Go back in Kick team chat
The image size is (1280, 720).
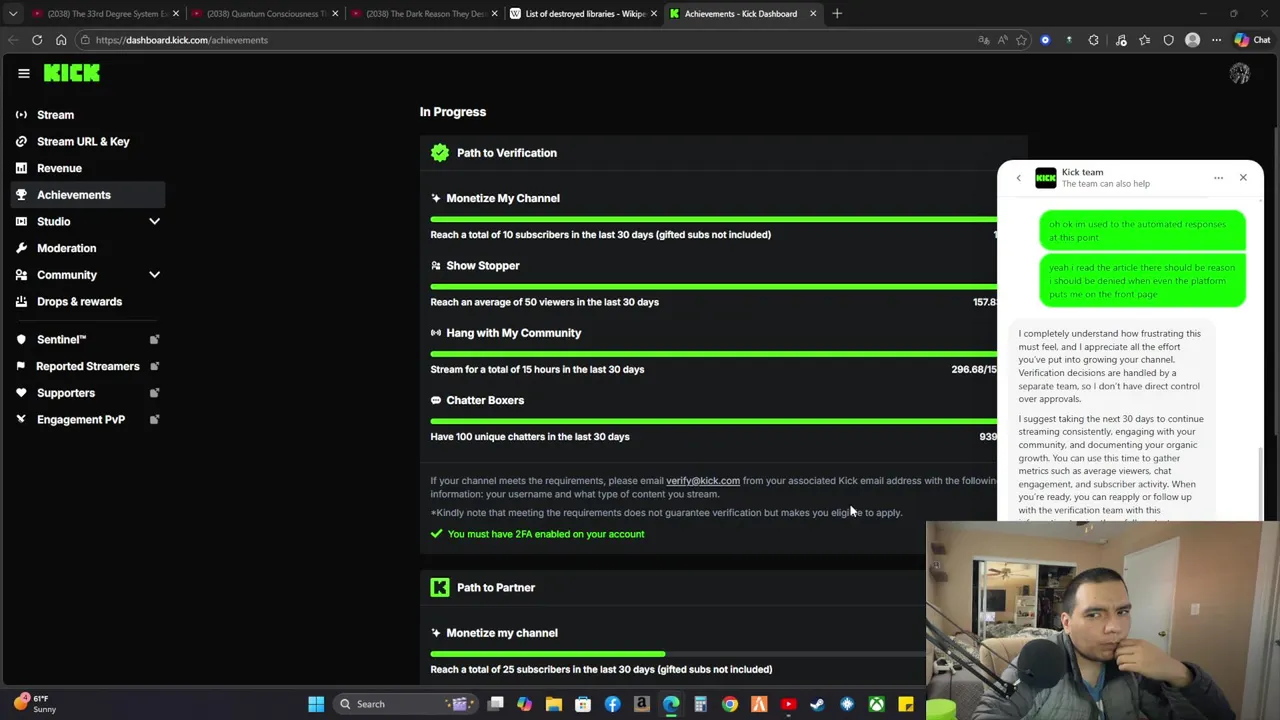pos(1018,178)
